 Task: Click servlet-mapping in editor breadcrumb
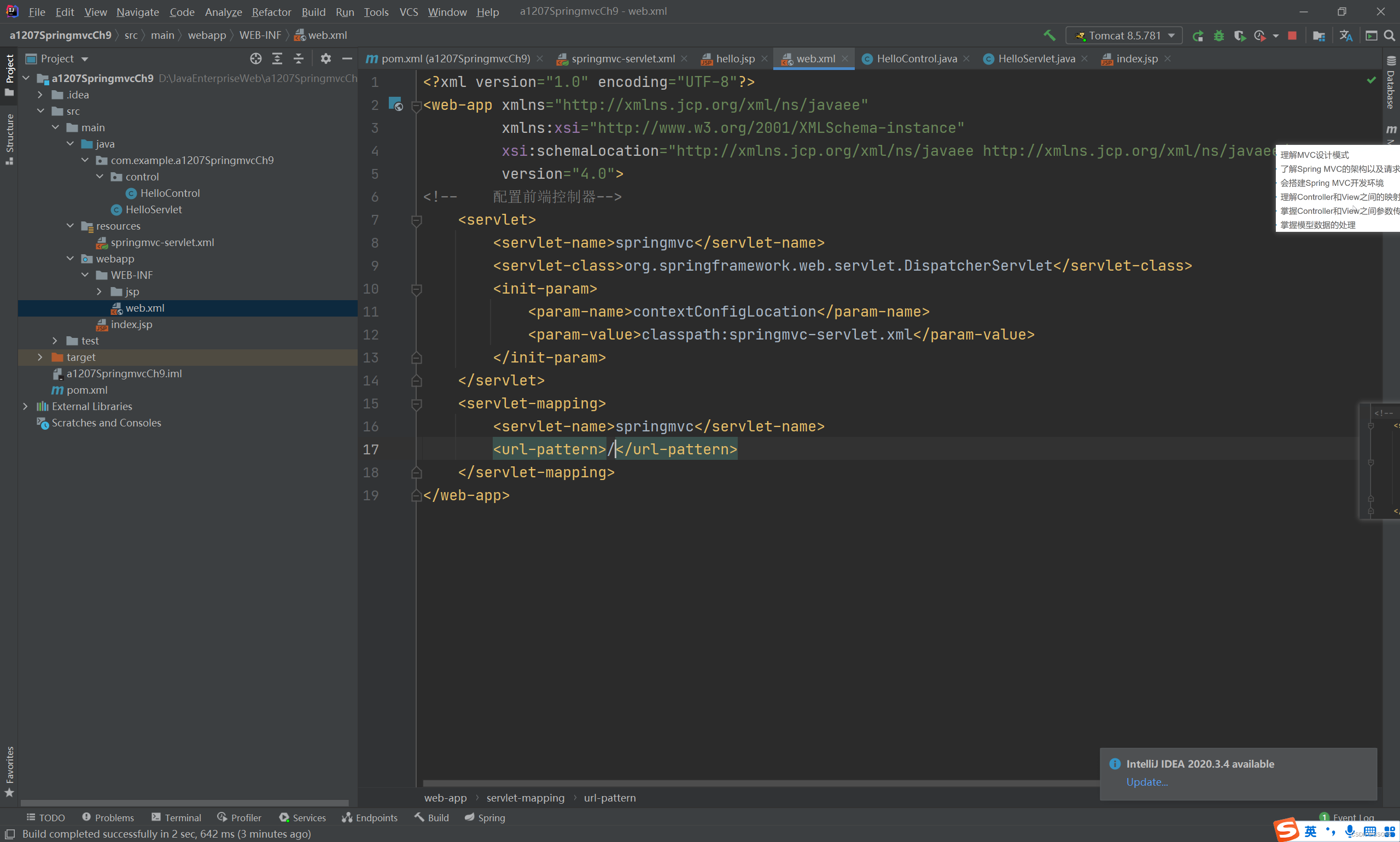coord(526,798)
